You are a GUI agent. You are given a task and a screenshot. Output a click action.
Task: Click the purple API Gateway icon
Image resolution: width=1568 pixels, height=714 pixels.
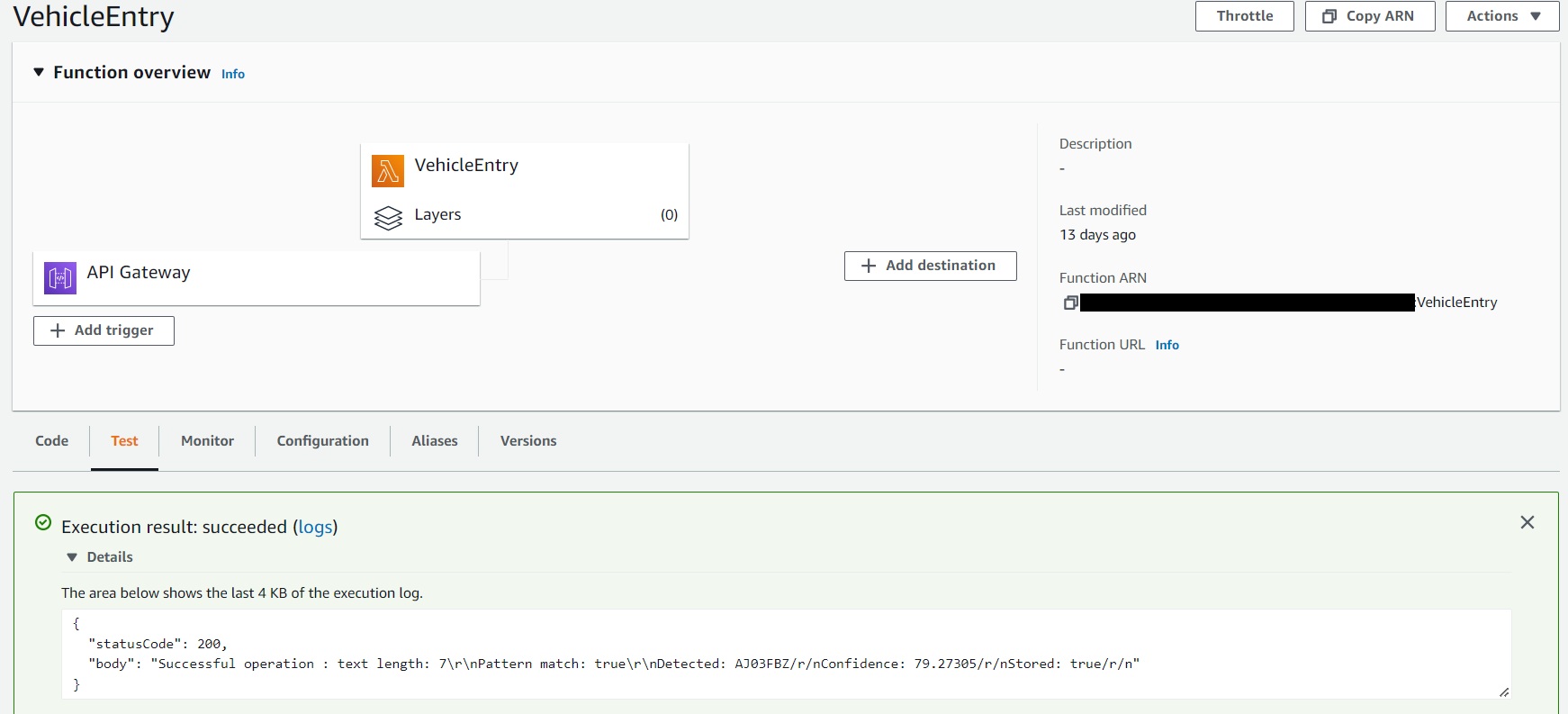point(60,278)
